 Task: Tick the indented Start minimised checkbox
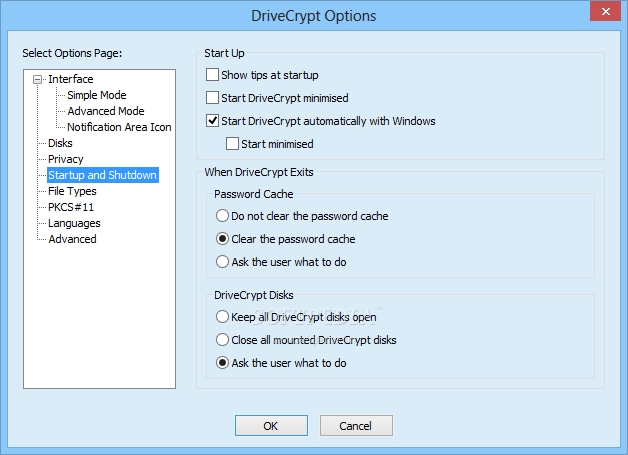[x=232, y=144]
